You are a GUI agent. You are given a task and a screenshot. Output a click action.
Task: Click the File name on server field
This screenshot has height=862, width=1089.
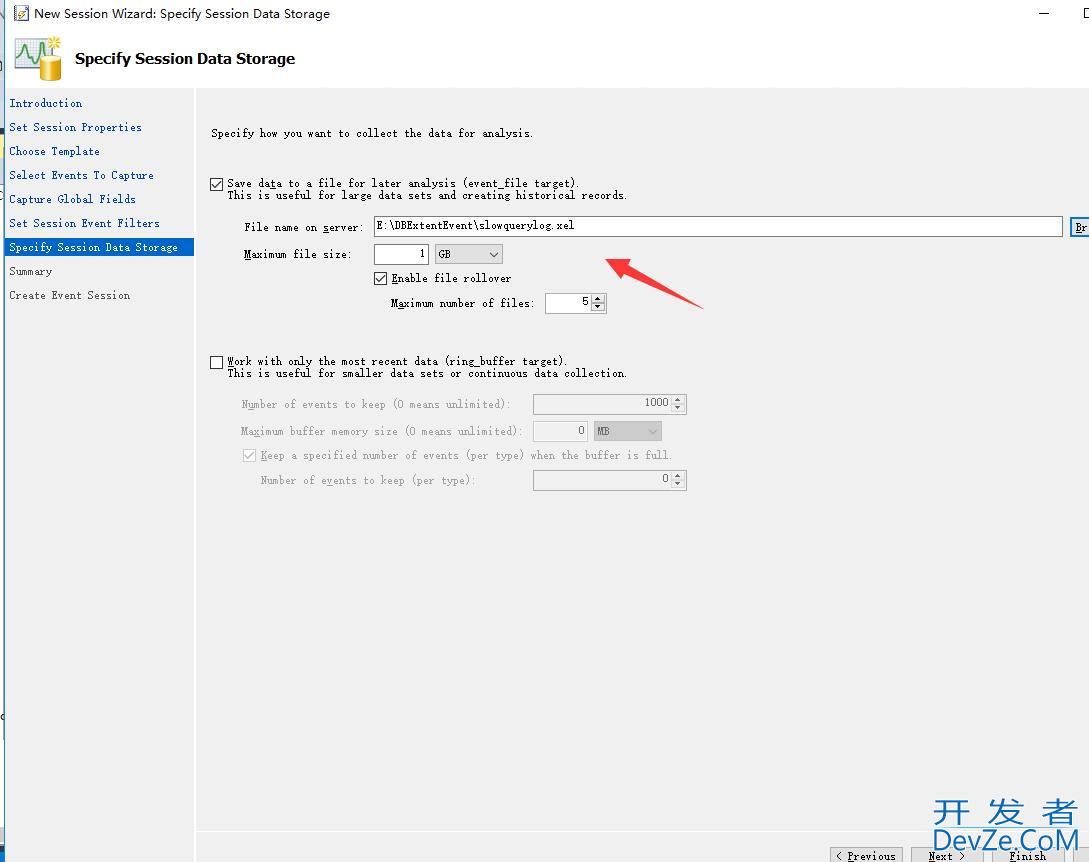[718, 226]
